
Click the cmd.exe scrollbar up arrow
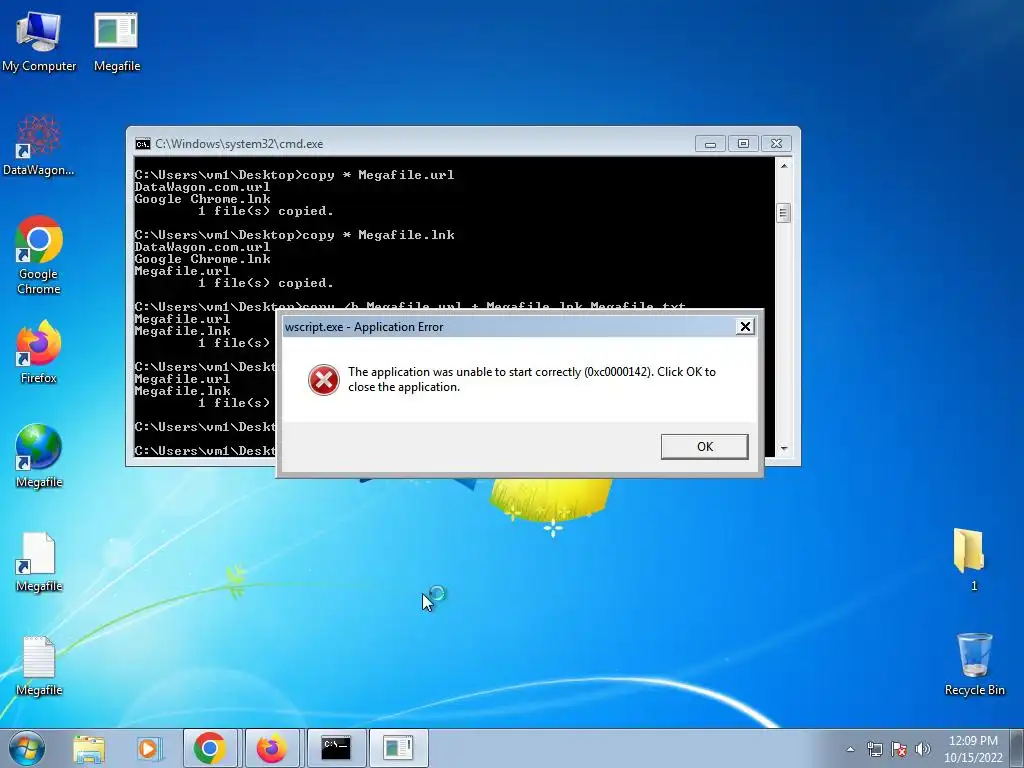(x=784, y=166)
